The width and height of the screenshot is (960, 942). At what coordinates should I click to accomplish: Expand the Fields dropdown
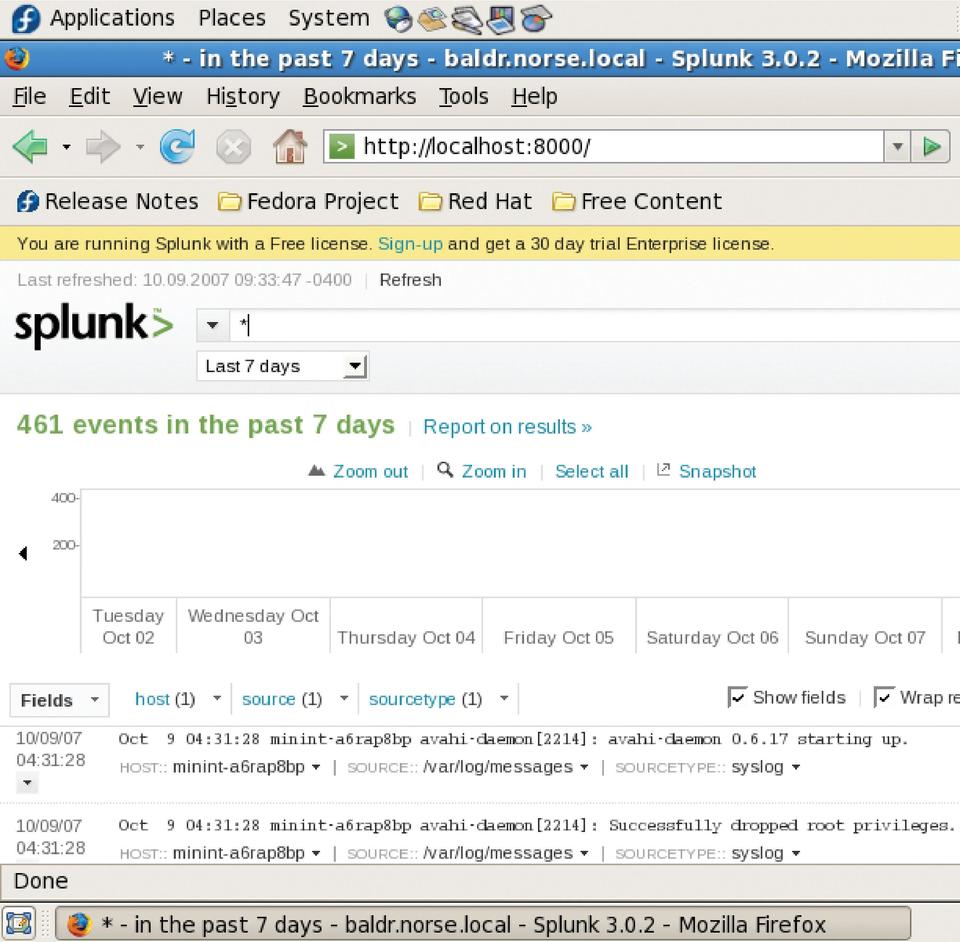[59, 700]
